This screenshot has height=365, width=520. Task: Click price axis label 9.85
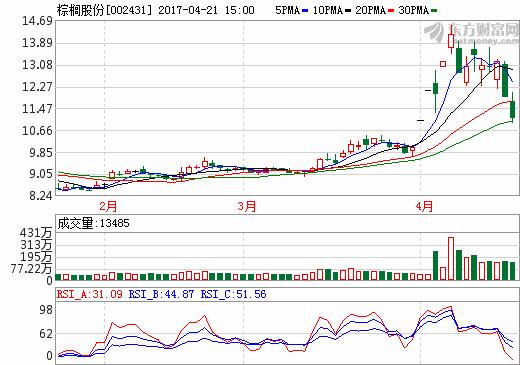41,153
